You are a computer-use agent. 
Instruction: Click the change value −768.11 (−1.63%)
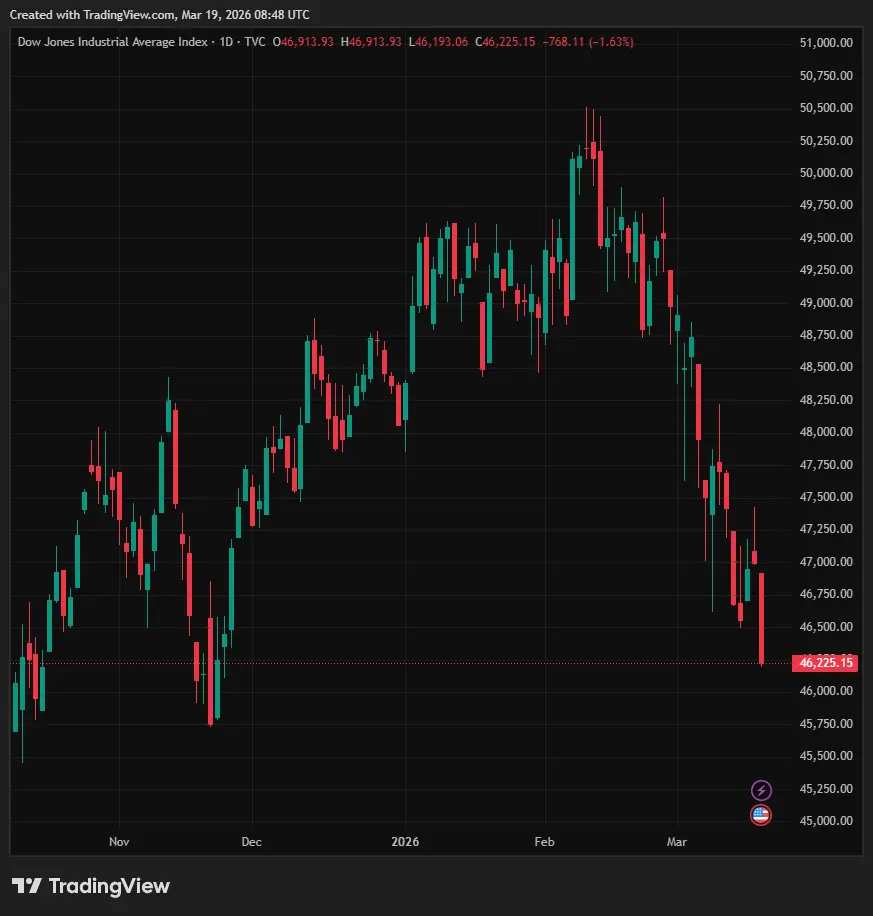point(588,42)
